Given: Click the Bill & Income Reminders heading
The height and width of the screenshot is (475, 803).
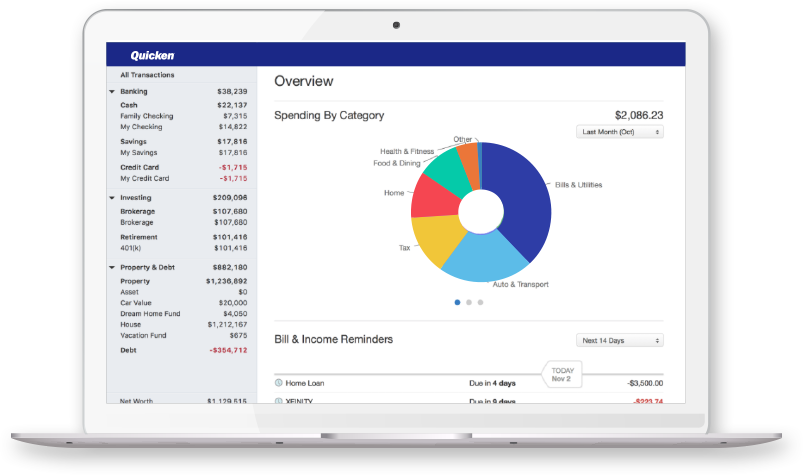Looking at the screenshot, I should 333,339.
